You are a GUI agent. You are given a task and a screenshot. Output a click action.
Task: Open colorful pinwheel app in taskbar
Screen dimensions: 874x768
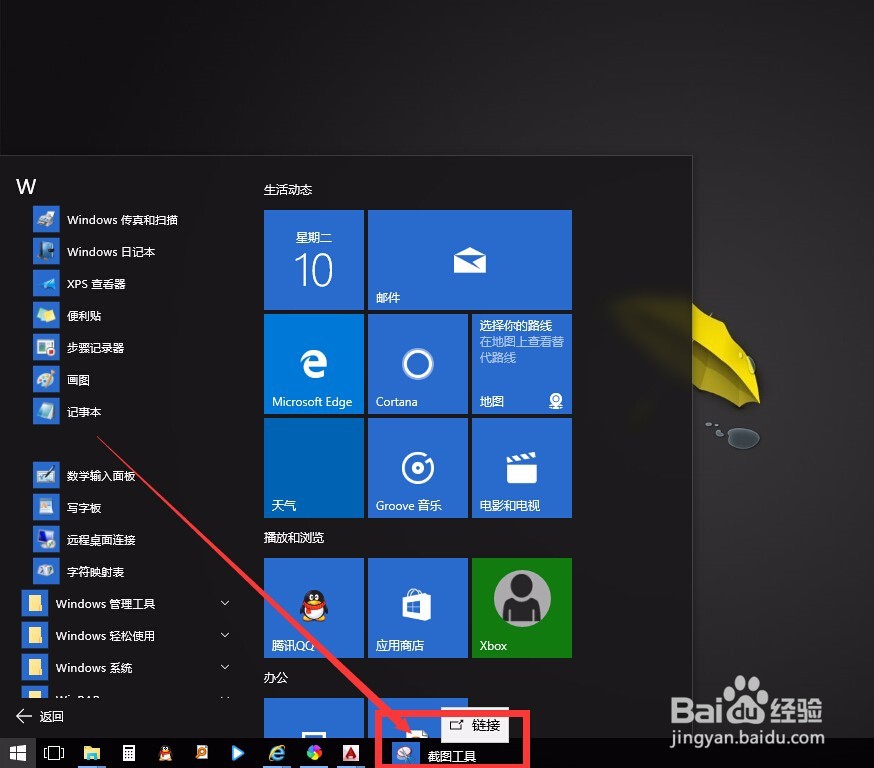314,754
